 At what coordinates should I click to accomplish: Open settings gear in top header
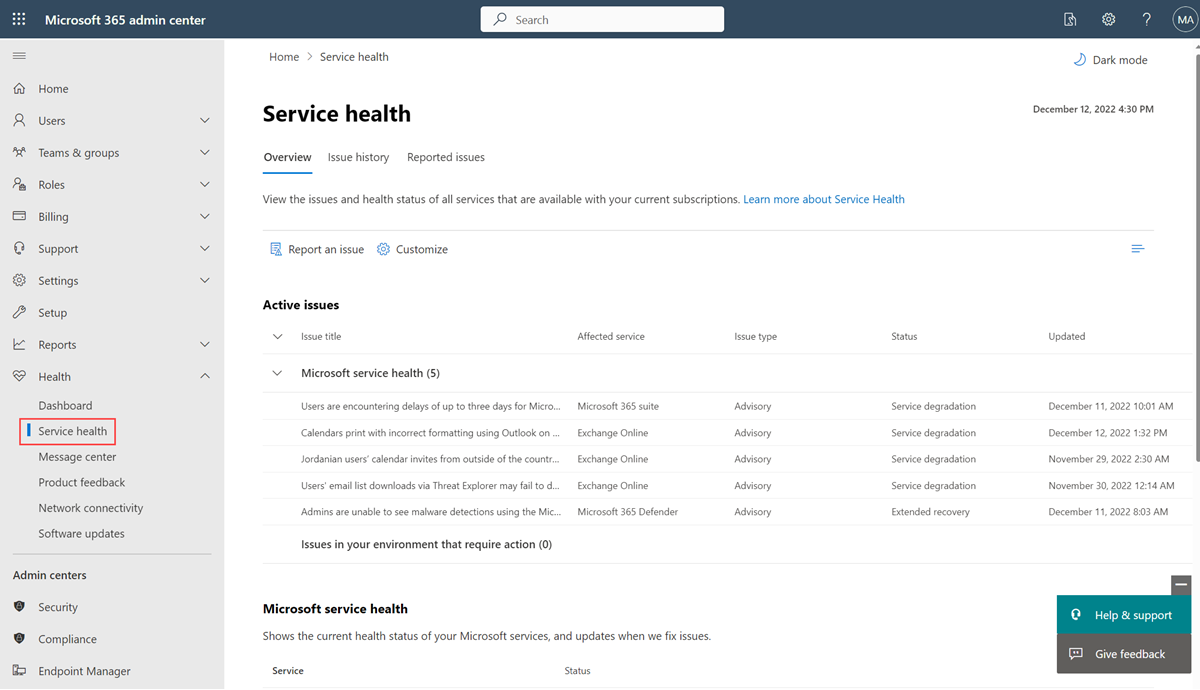coord(1108,19)
